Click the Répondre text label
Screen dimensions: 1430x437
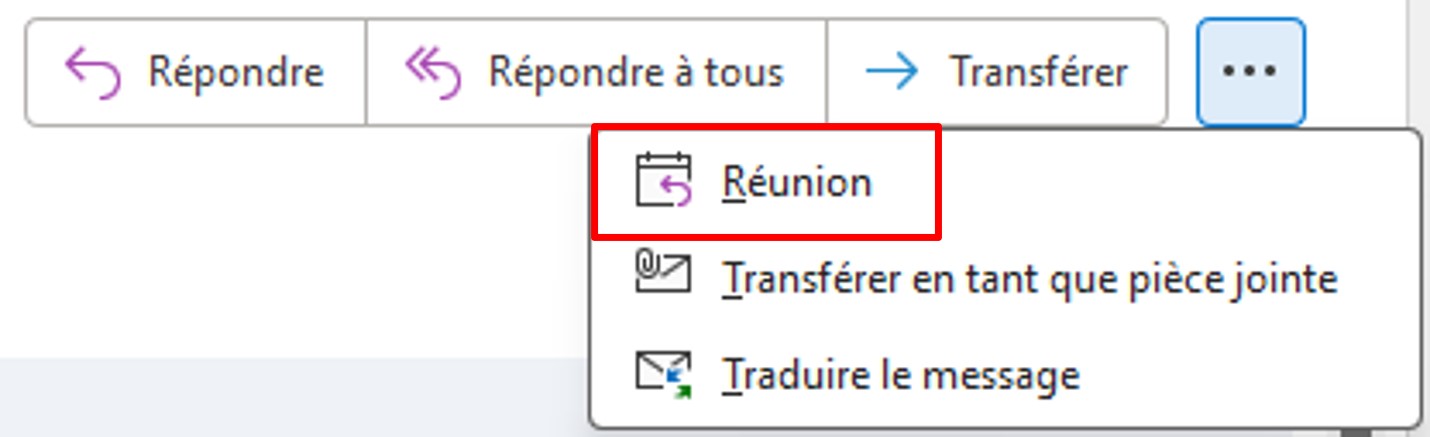(235, 73)
